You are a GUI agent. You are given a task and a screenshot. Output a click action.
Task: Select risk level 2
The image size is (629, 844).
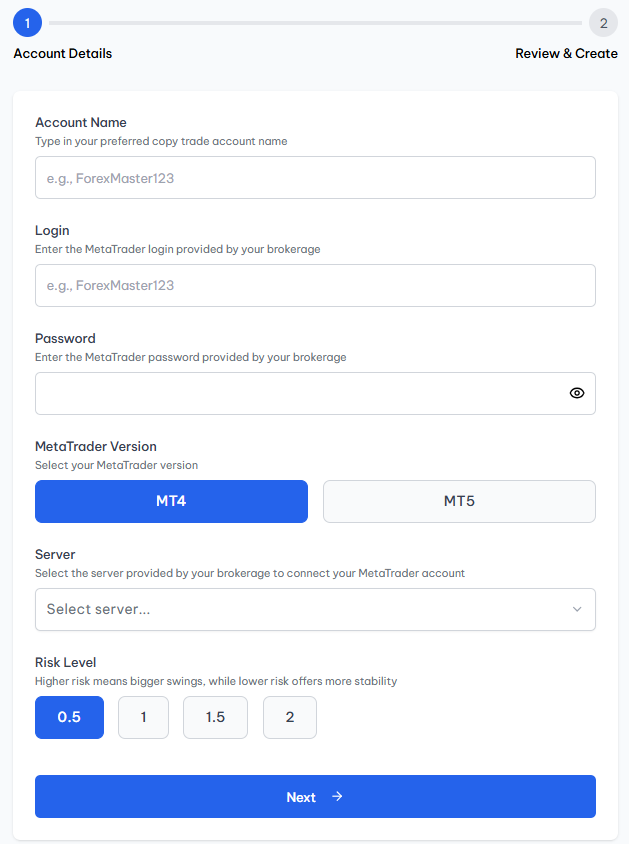(x=289, y=717)
